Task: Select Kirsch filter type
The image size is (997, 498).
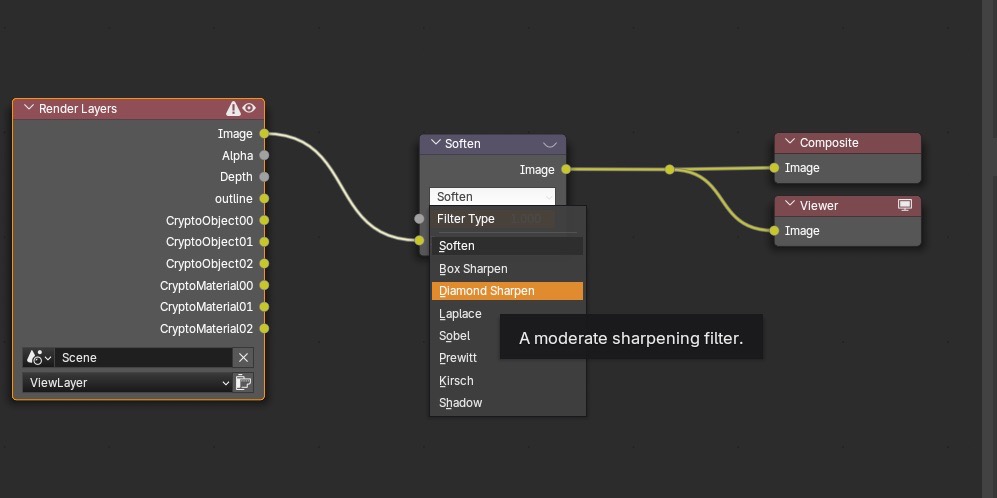Action: click(507, 380)
